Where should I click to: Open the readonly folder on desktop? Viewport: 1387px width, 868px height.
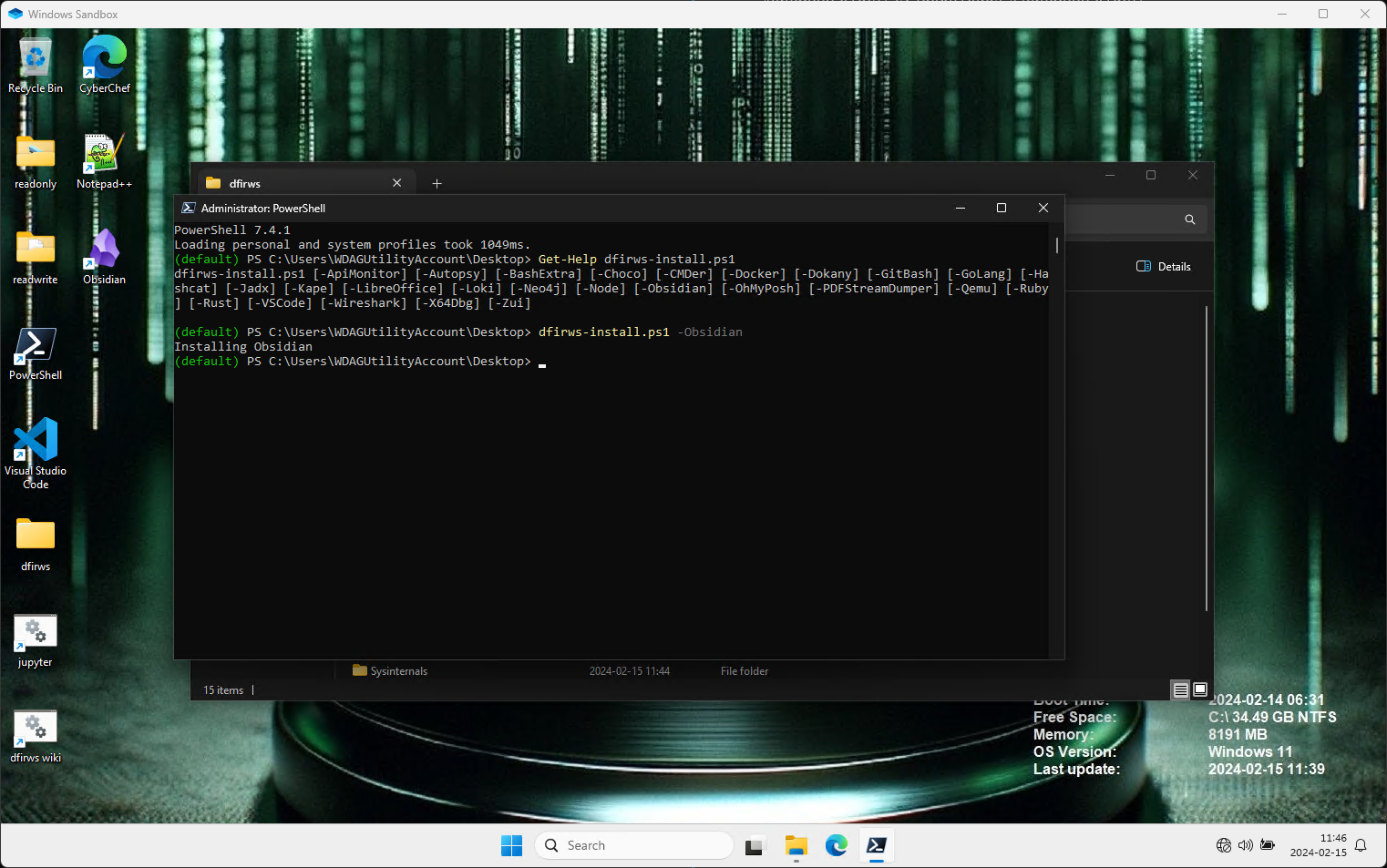pyautogui.click(x=36, y=156)
